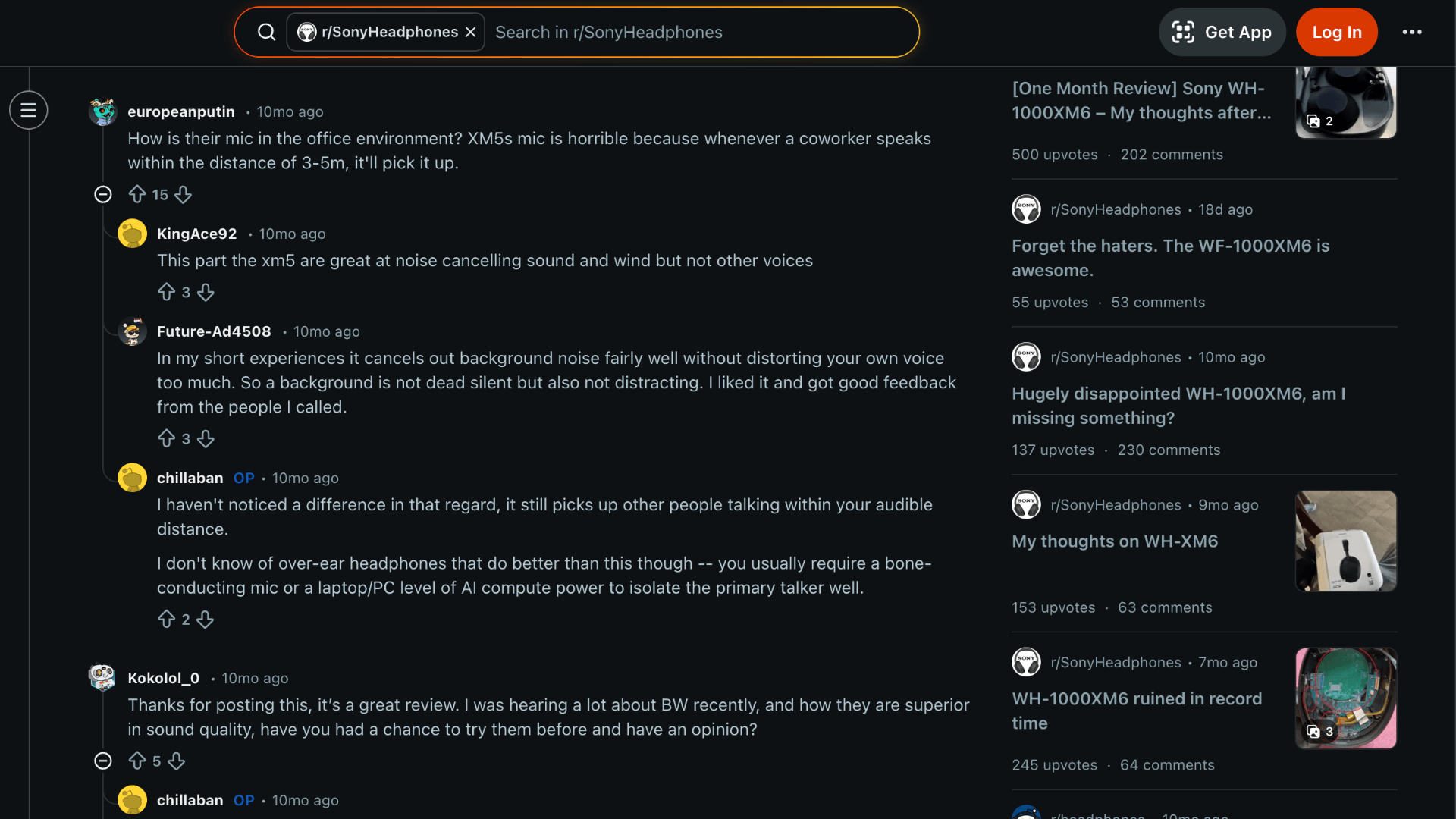Click the search magnifier icon
Image resolution: width=1456 pixels, height=819 pixels.
tap(266, 32)
